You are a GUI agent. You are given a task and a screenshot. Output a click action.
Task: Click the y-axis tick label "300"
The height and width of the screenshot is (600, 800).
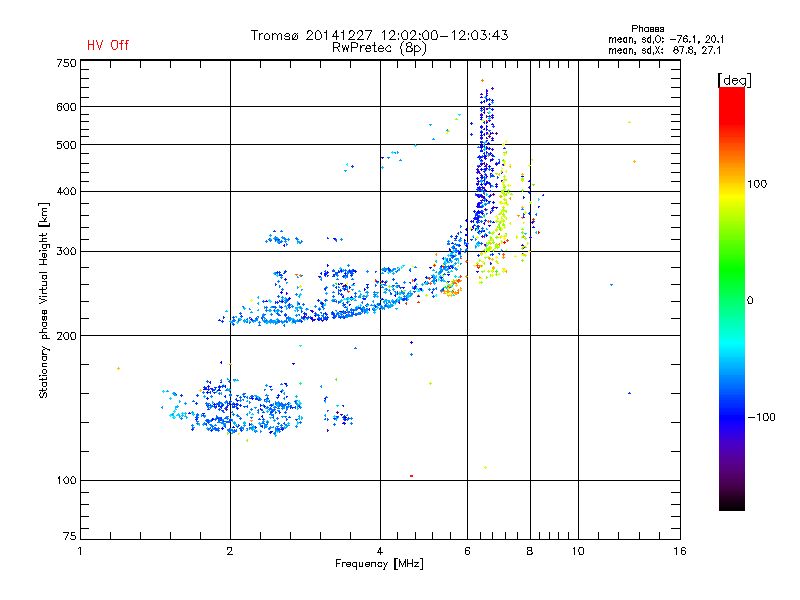pyautogui.click(x=66, y=252)
